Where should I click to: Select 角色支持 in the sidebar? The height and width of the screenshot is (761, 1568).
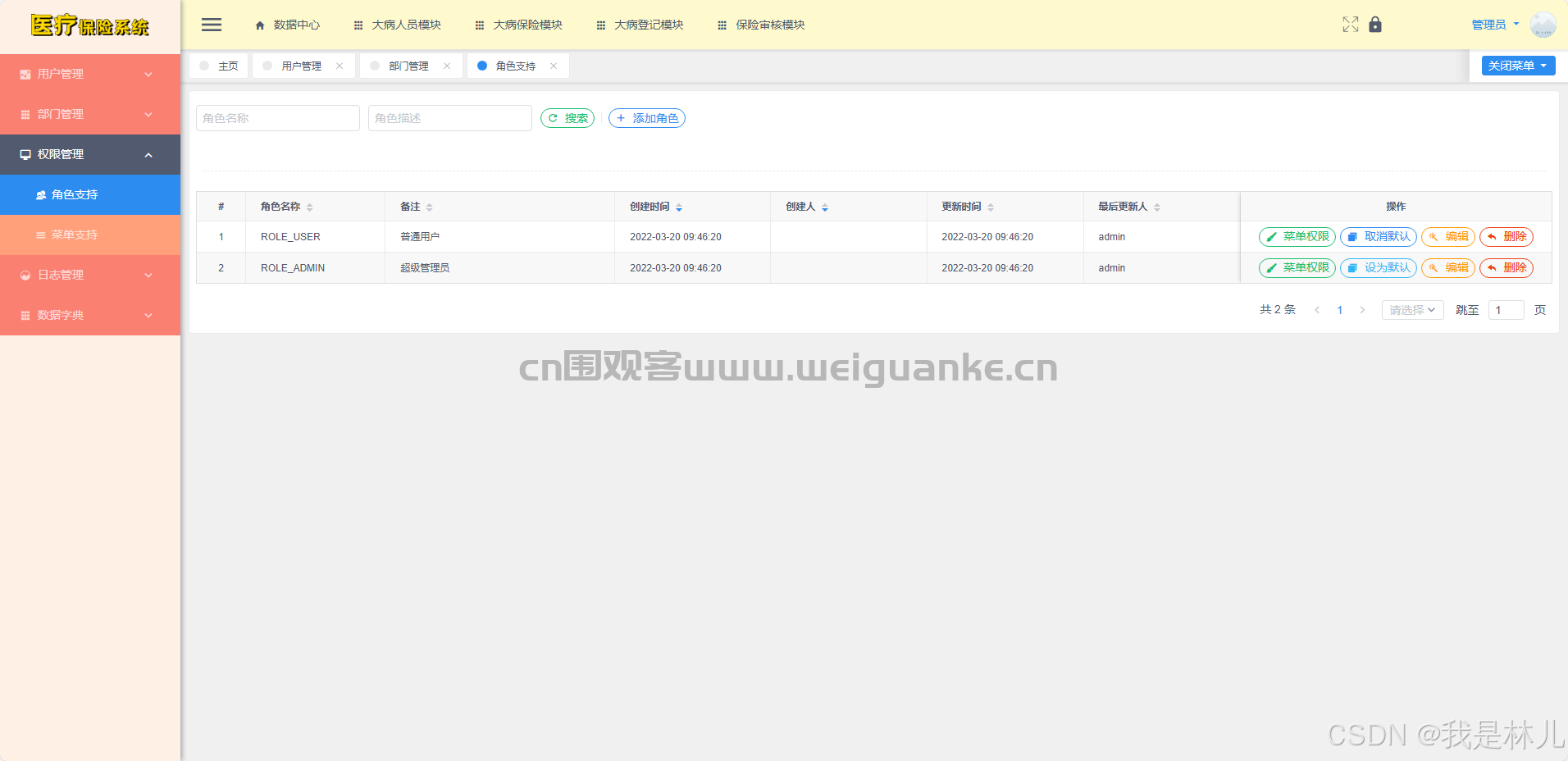pyautogui.click(x=90, y=194)
